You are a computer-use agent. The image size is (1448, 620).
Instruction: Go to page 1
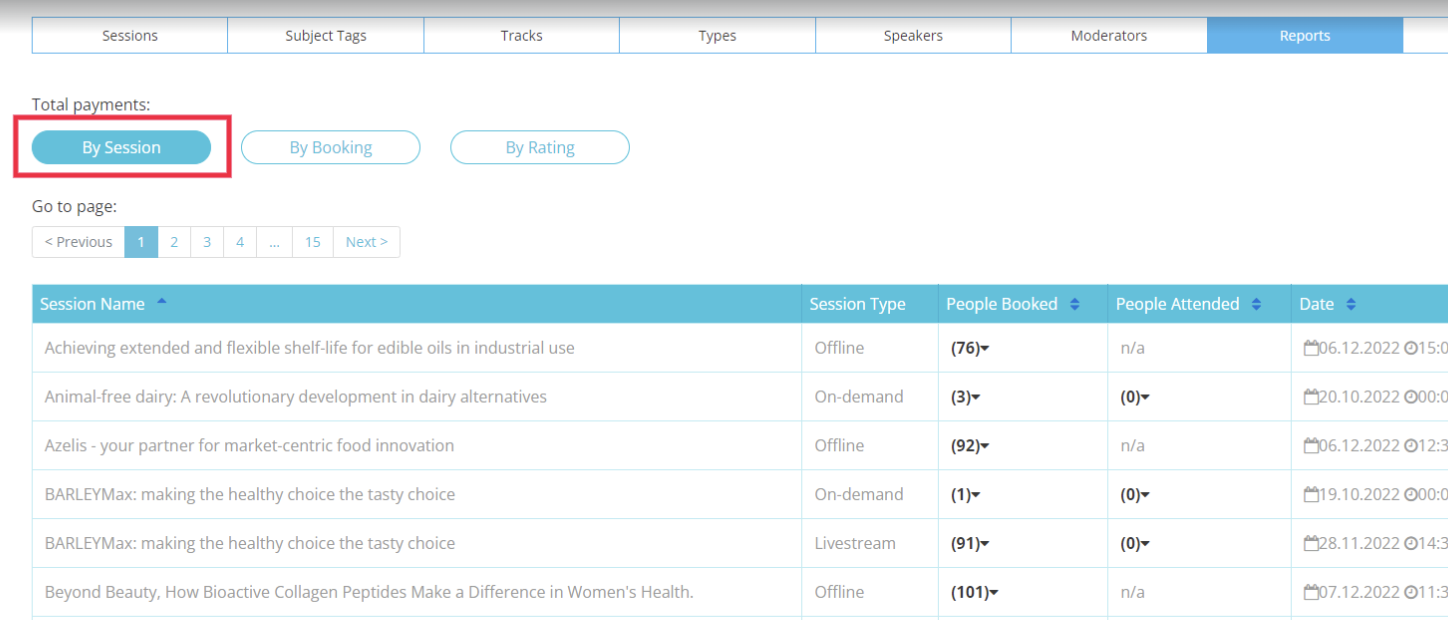coord(141,242)
